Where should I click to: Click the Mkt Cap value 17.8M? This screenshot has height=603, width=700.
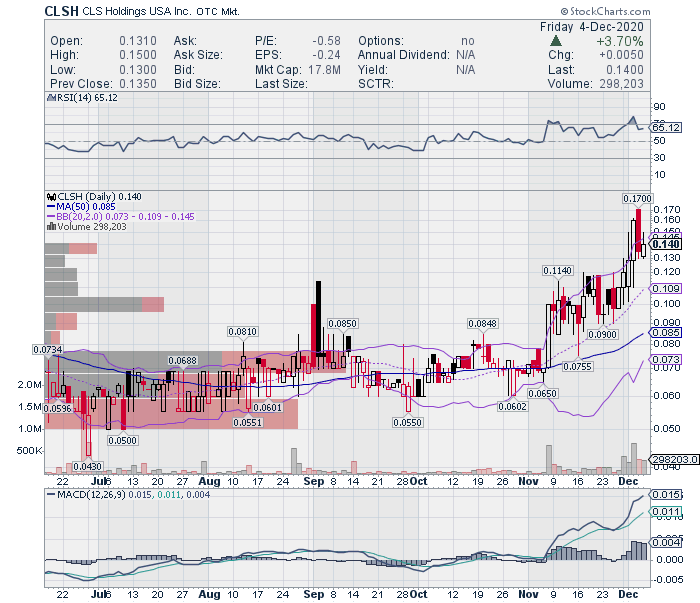coord(324,70)
